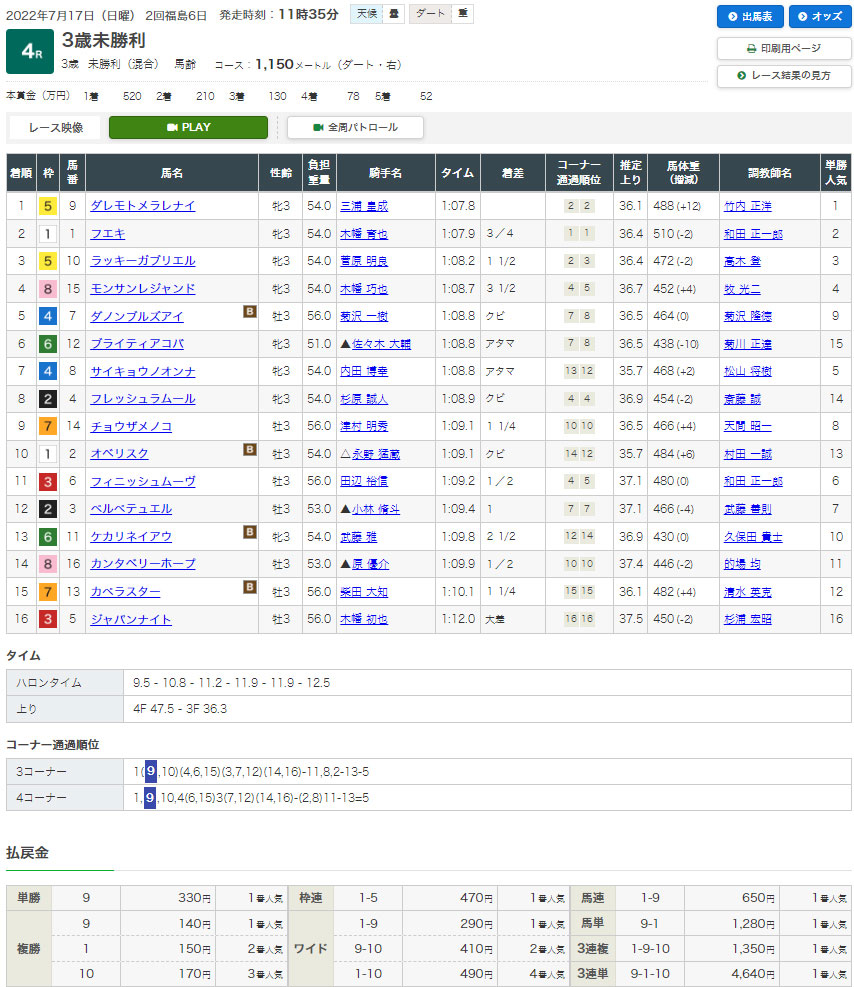
Task: Open trainer 竹内 正洋's profile link
Action: click(x=747, y=206)
